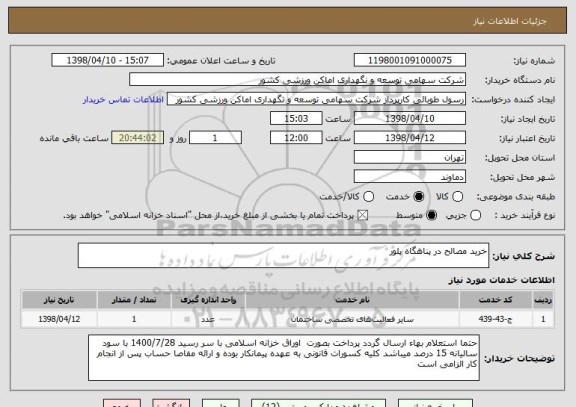Click the تعداد / مقدار column header
This screenshot has width=576, height=407.
(134, 300)
